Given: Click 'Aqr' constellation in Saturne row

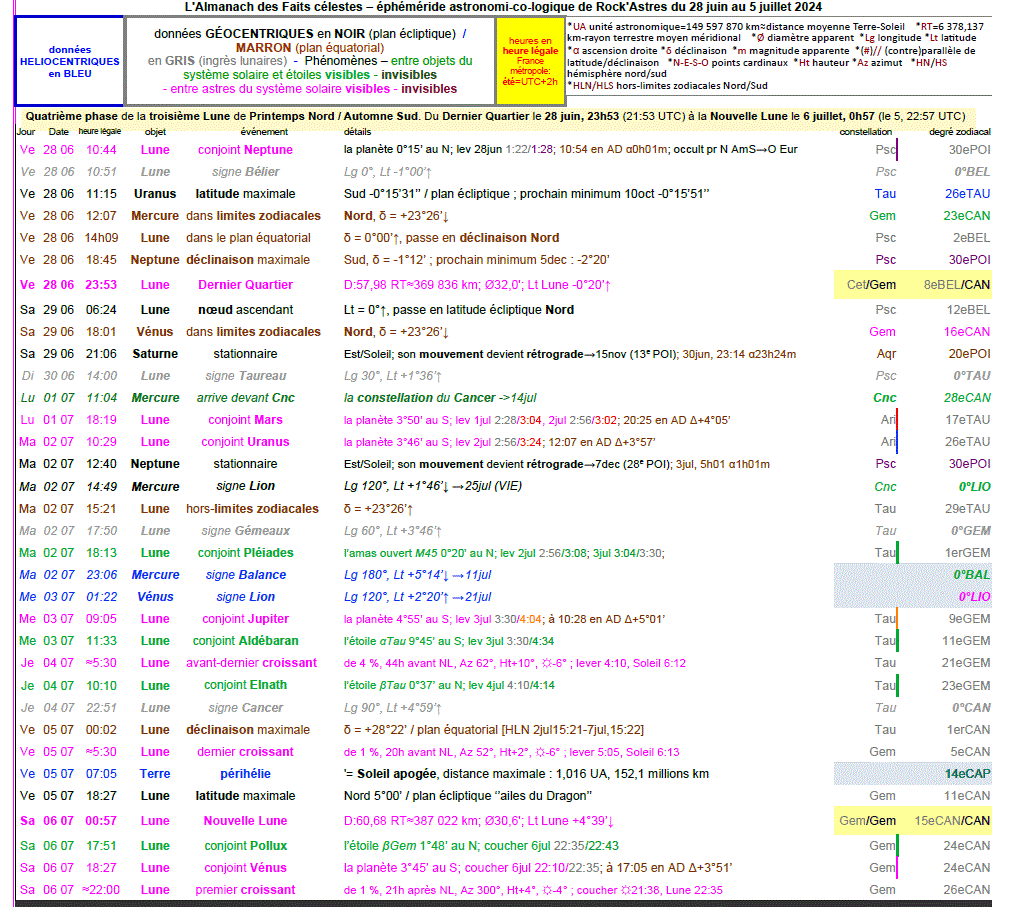Looking at the screenshot, I should tap(886, 354).
